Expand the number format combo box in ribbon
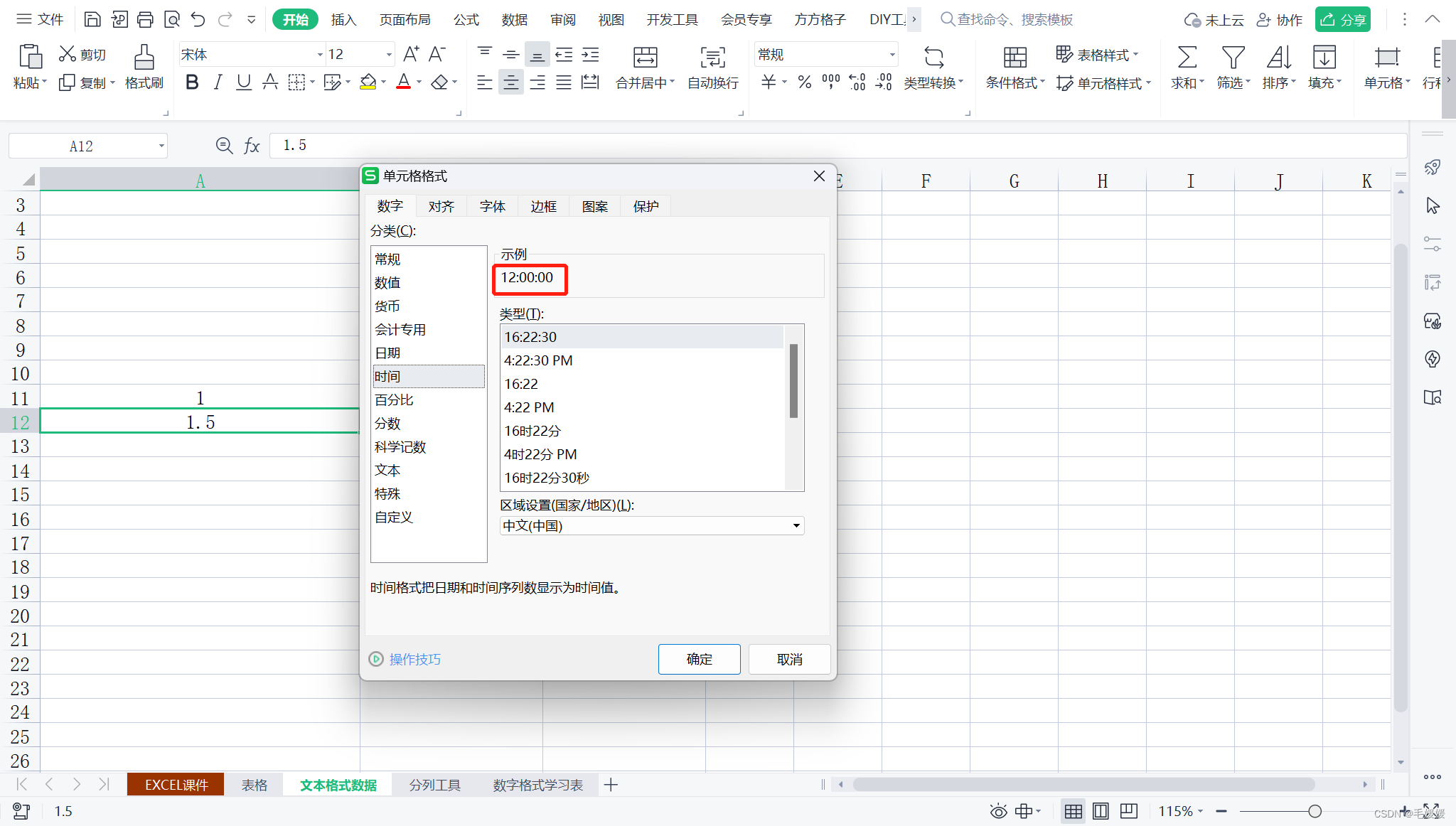 [892, 55]
